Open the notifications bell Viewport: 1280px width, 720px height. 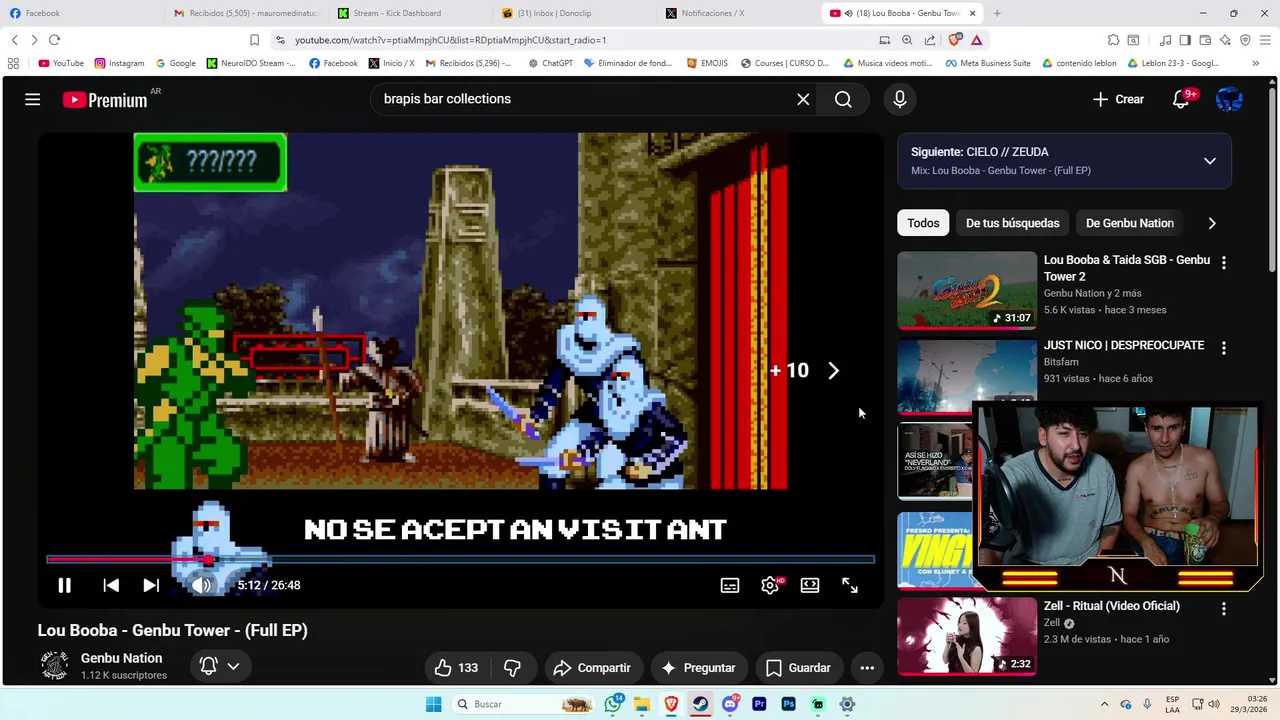pyautogui.click(x=1181, y=99)
